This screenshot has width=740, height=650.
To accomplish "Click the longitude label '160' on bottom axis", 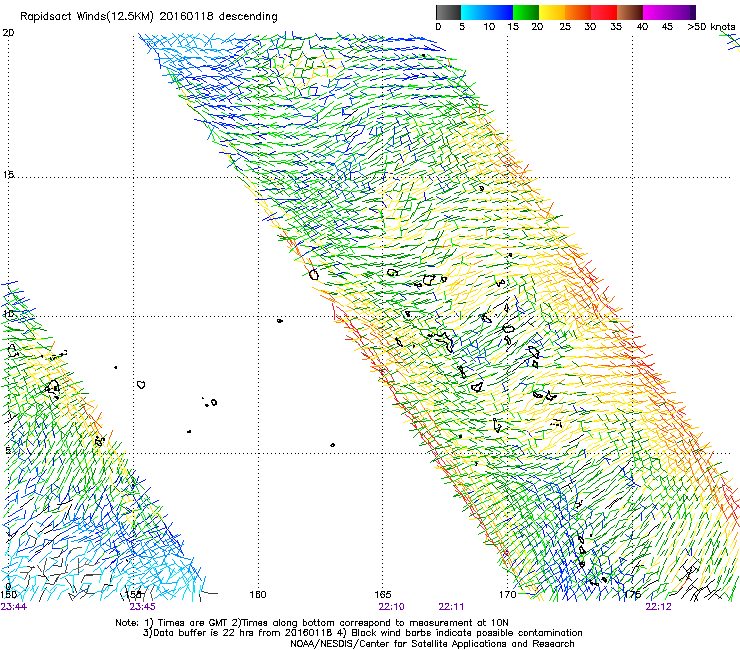I will 258,594.
